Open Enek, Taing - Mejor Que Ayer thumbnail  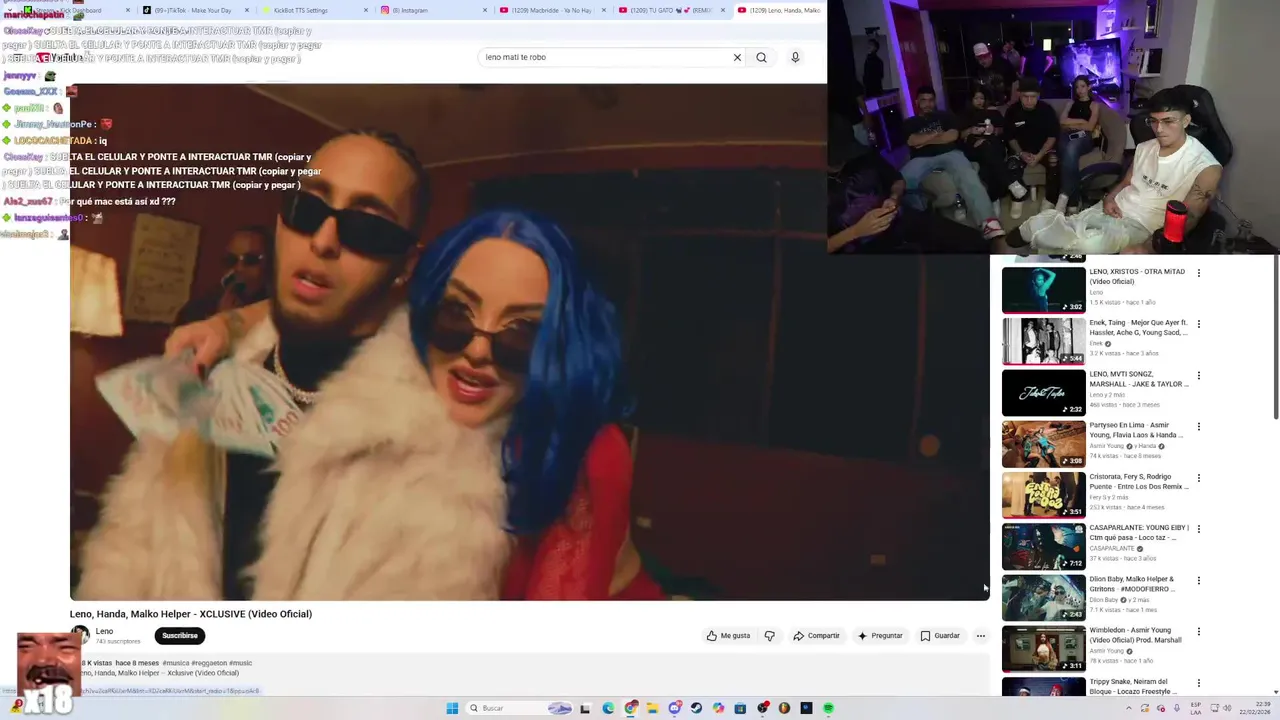(x=1043, y=341)
